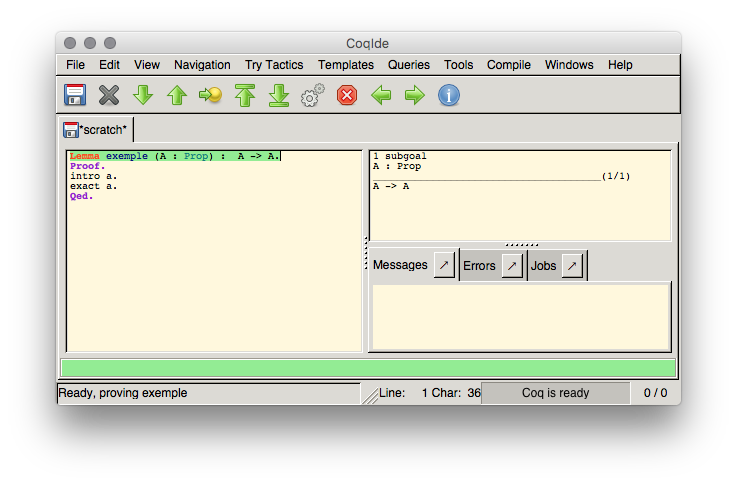Open the Queries menu
Viewport: 737px width, 485px height.
coord(408,65)
